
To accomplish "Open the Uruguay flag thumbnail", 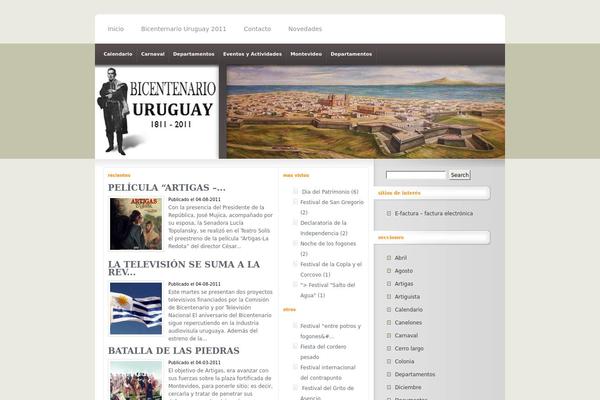I will tap(136, 309).
